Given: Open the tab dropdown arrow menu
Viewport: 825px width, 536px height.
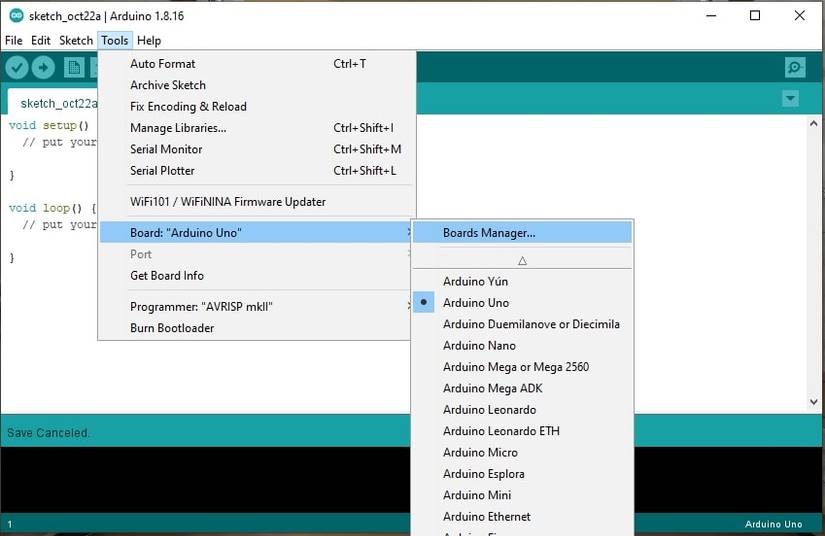Looking at the screenshot, I should pos(790,98).
